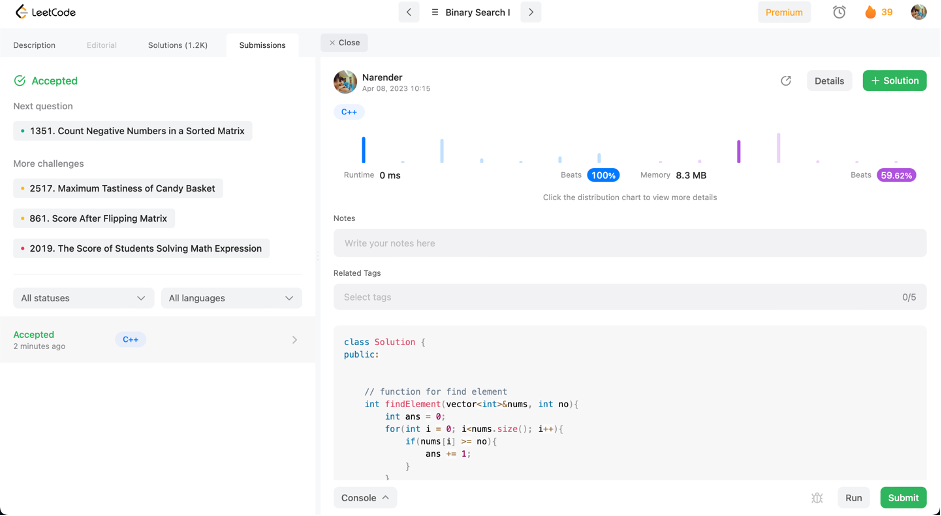The width and height of the screenshot is (941, 516).
Task: Close the submission detail panel
Action: point(344,43)
